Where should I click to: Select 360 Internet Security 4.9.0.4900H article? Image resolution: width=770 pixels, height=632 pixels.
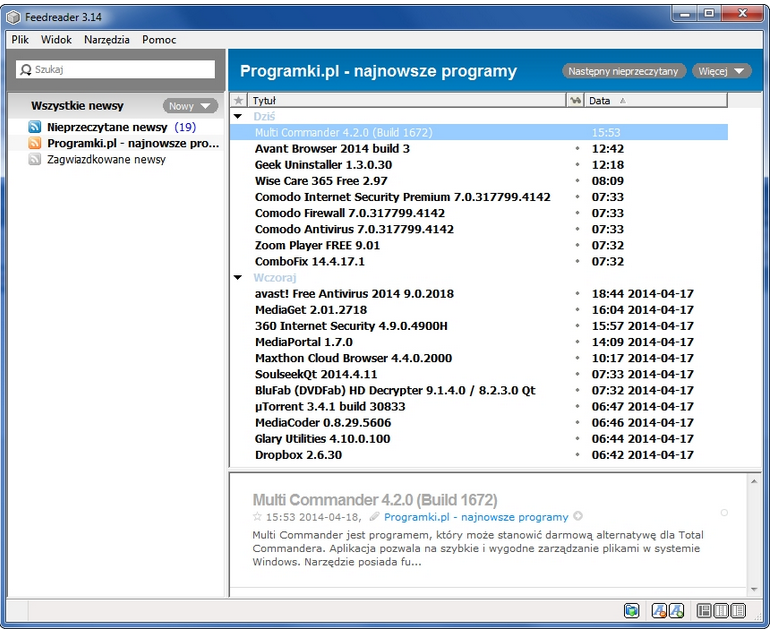351,326
